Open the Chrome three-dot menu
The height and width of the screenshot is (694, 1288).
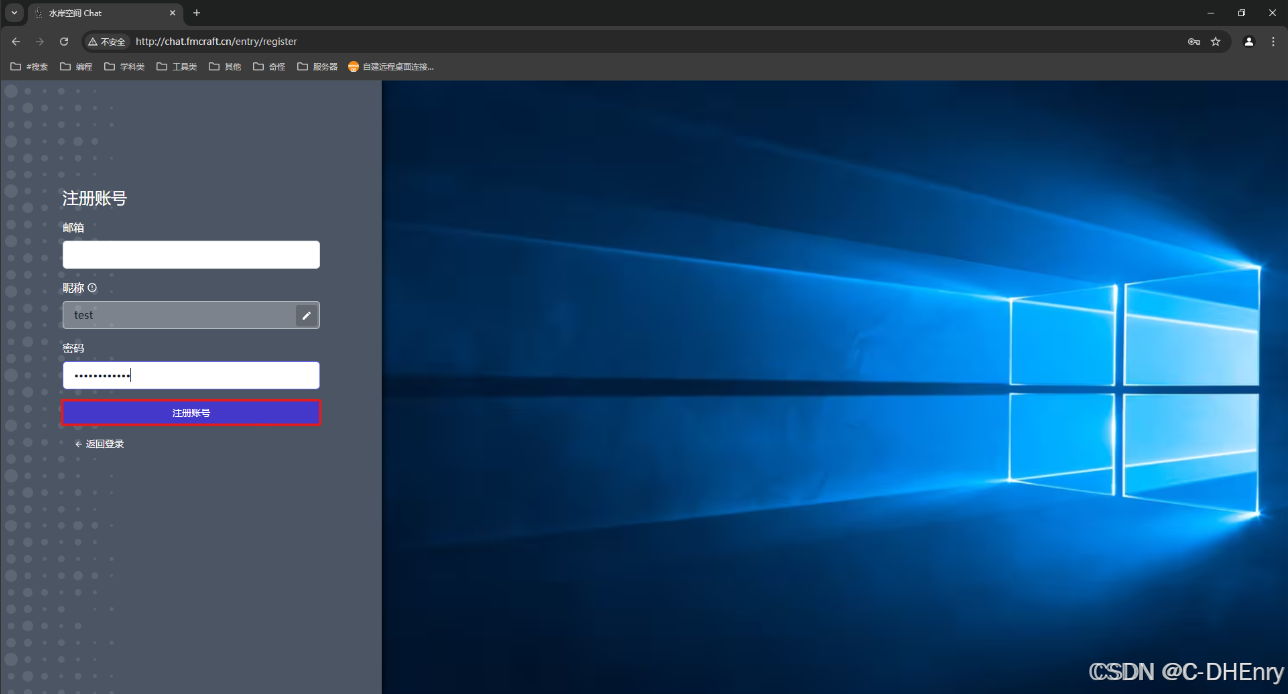(1273, 41)
